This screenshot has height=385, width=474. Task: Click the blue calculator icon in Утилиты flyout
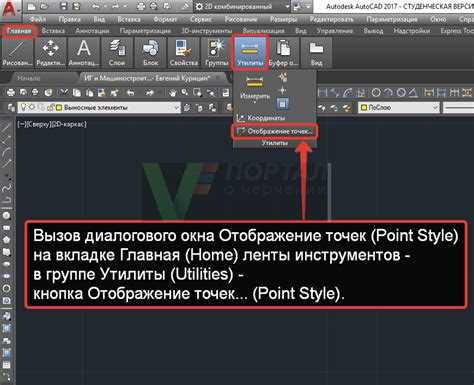pyautogui.click(x=282, y=104)
